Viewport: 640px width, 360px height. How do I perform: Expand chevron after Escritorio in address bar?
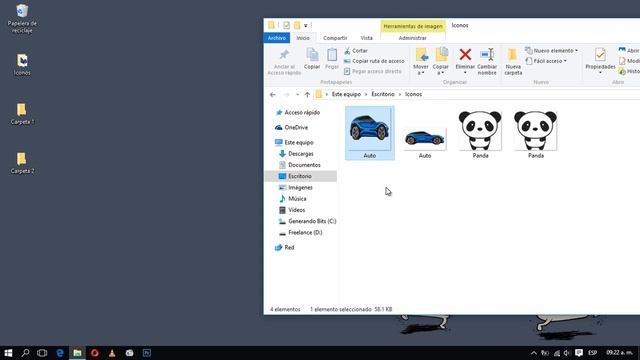(x=400, y=94)
